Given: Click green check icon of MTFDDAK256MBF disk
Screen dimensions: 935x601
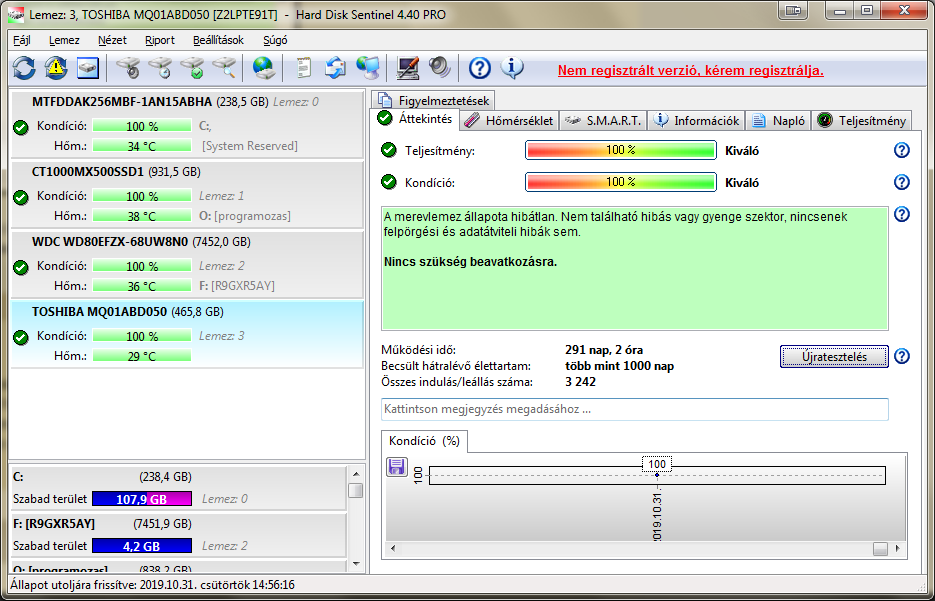Looking at the screenshot, I should [21, 127].
